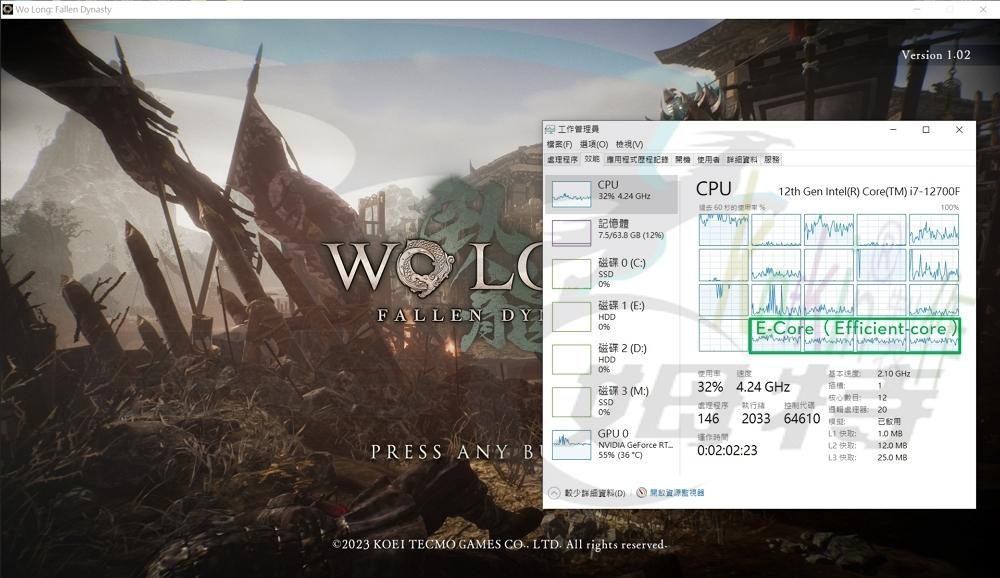Open the 檔案(F) menu in Task Manager
1000x578 pixels.
559,144
